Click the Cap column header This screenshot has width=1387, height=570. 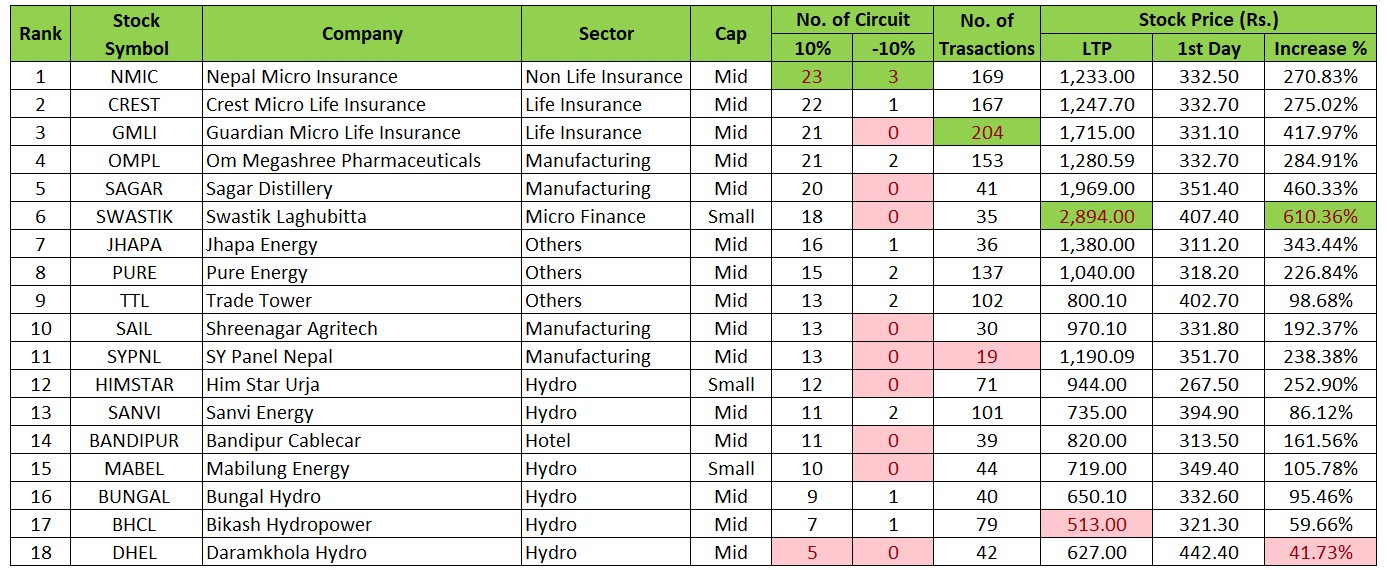731,34
